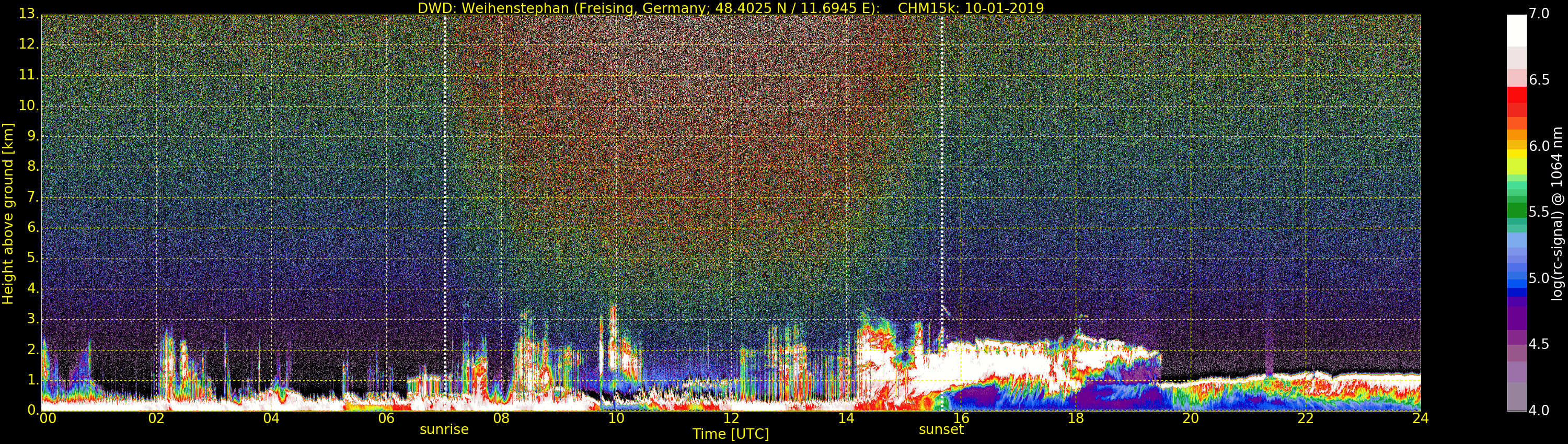Click the colorbar value '4.5'
The height and width of the screenshot is (444, 1568).
point(1540,344)
